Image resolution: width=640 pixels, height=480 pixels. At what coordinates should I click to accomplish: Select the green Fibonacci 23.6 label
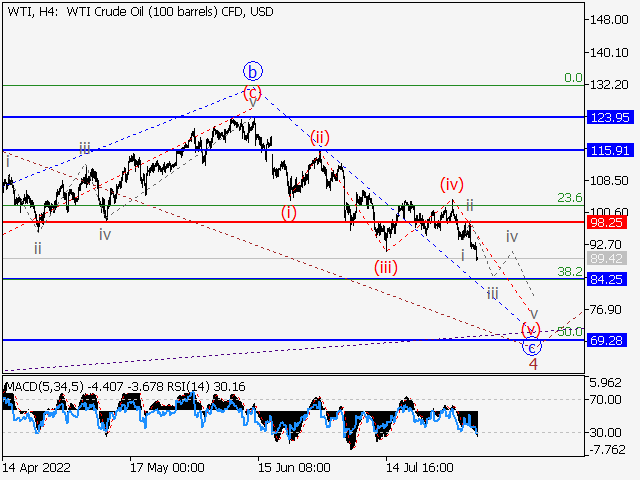point(570,198)
